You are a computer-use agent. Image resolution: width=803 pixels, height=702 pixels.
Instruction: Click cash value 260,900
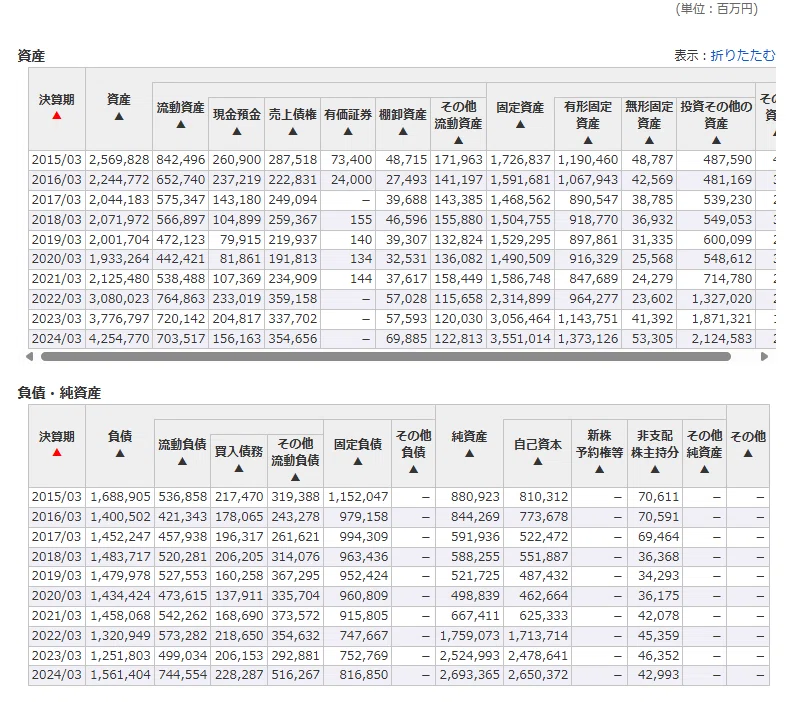[237, 160]
